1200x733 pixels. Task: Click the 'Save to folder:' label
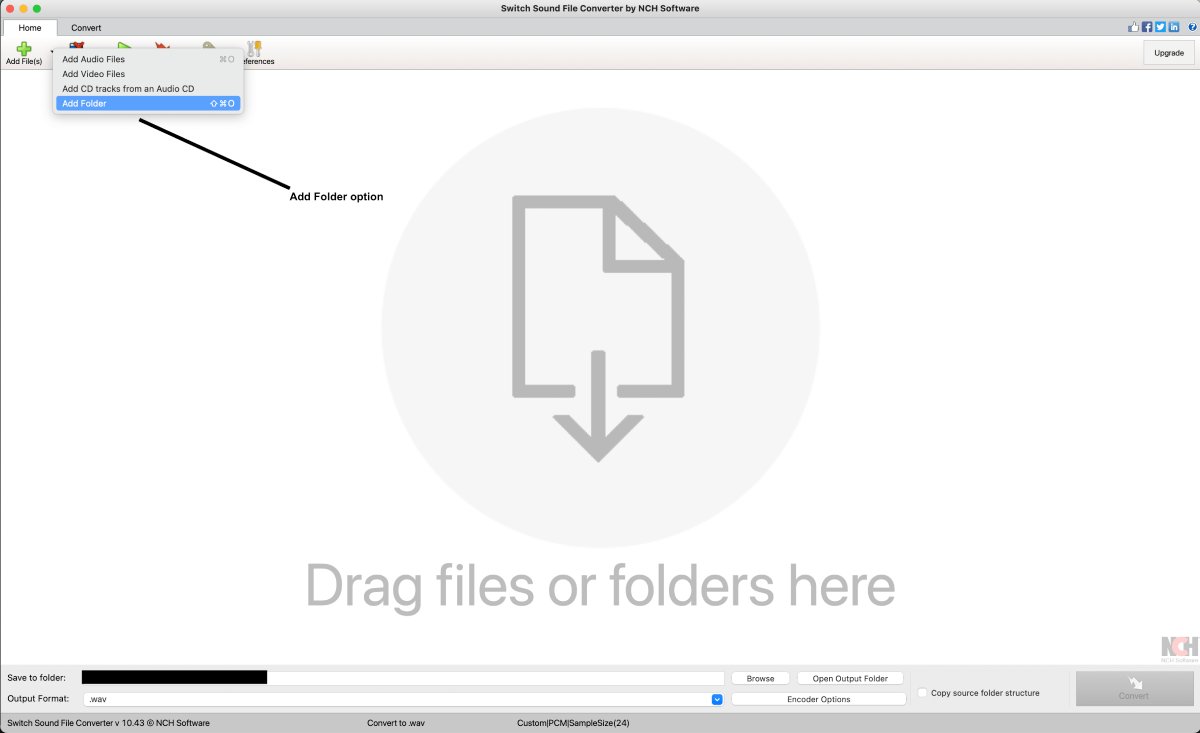coord(36,678)
